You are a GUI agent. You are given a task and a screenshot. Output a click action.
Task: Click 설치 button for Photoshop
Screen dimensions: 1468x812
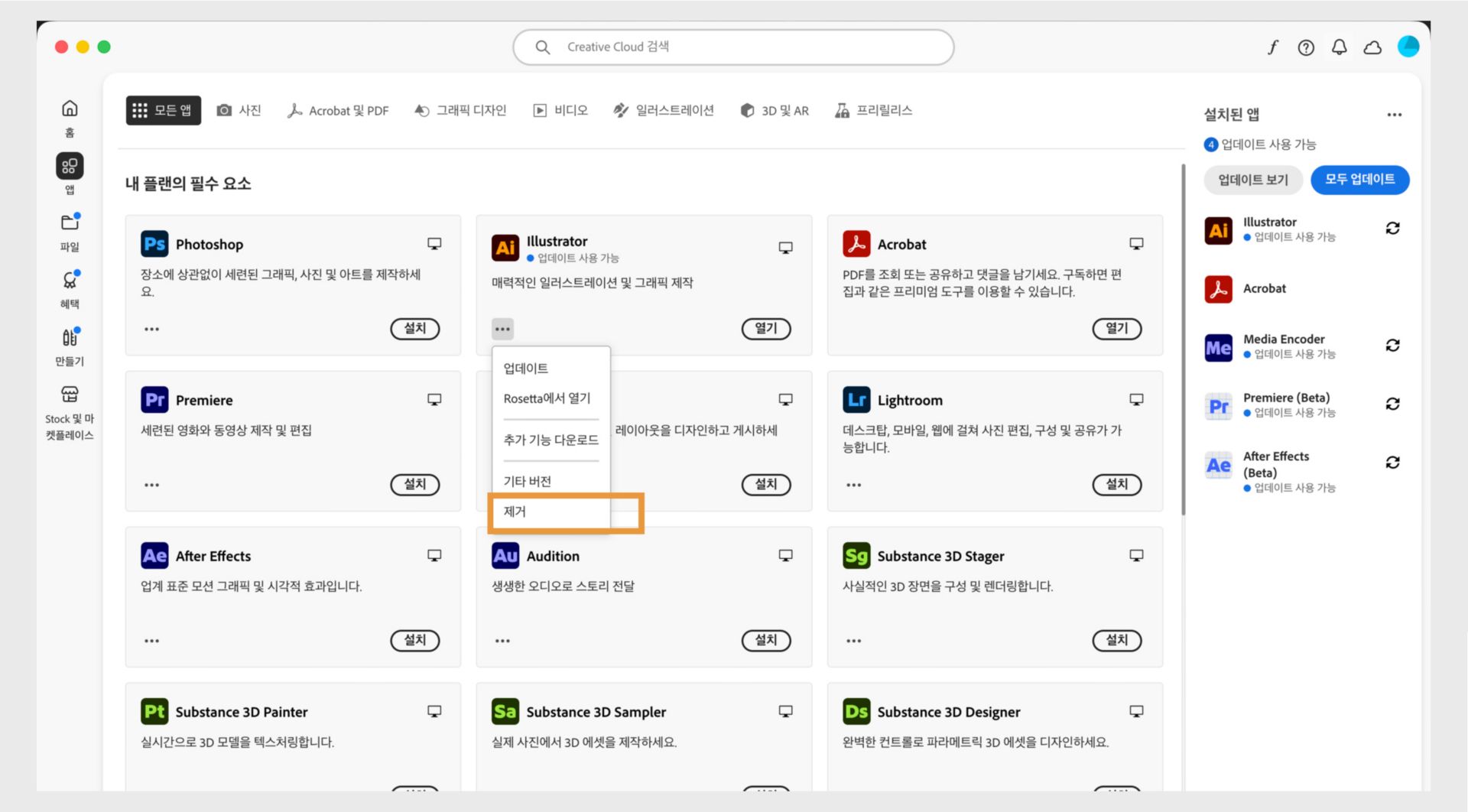pos(415,329)
